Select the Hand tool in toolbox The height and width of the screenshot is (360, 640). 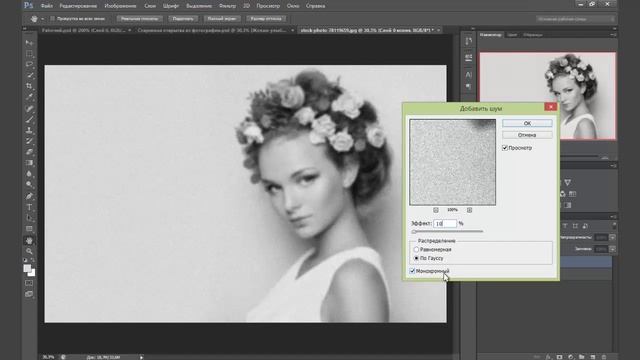point(29,241)
